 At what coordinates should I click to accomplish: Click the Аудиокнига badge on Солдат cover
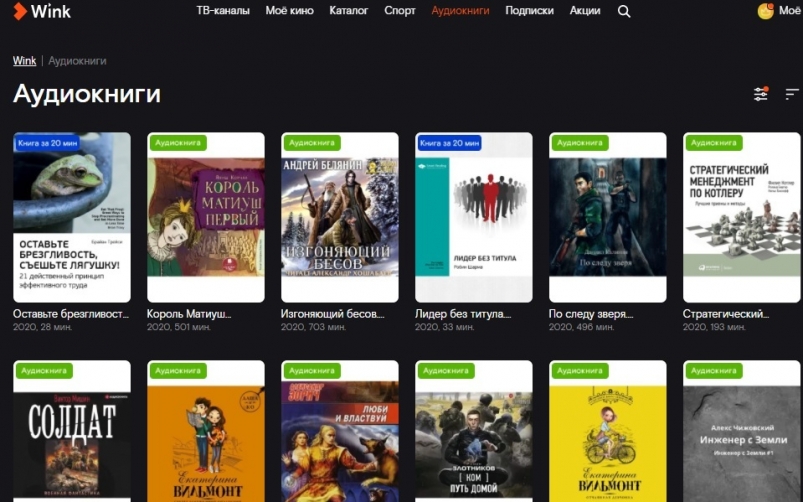44,371
